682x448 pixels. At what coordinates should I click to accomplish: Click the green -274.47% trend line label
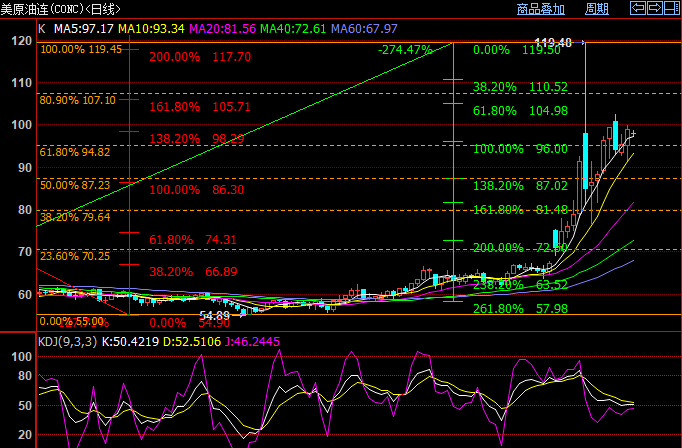tap(405, 49)
